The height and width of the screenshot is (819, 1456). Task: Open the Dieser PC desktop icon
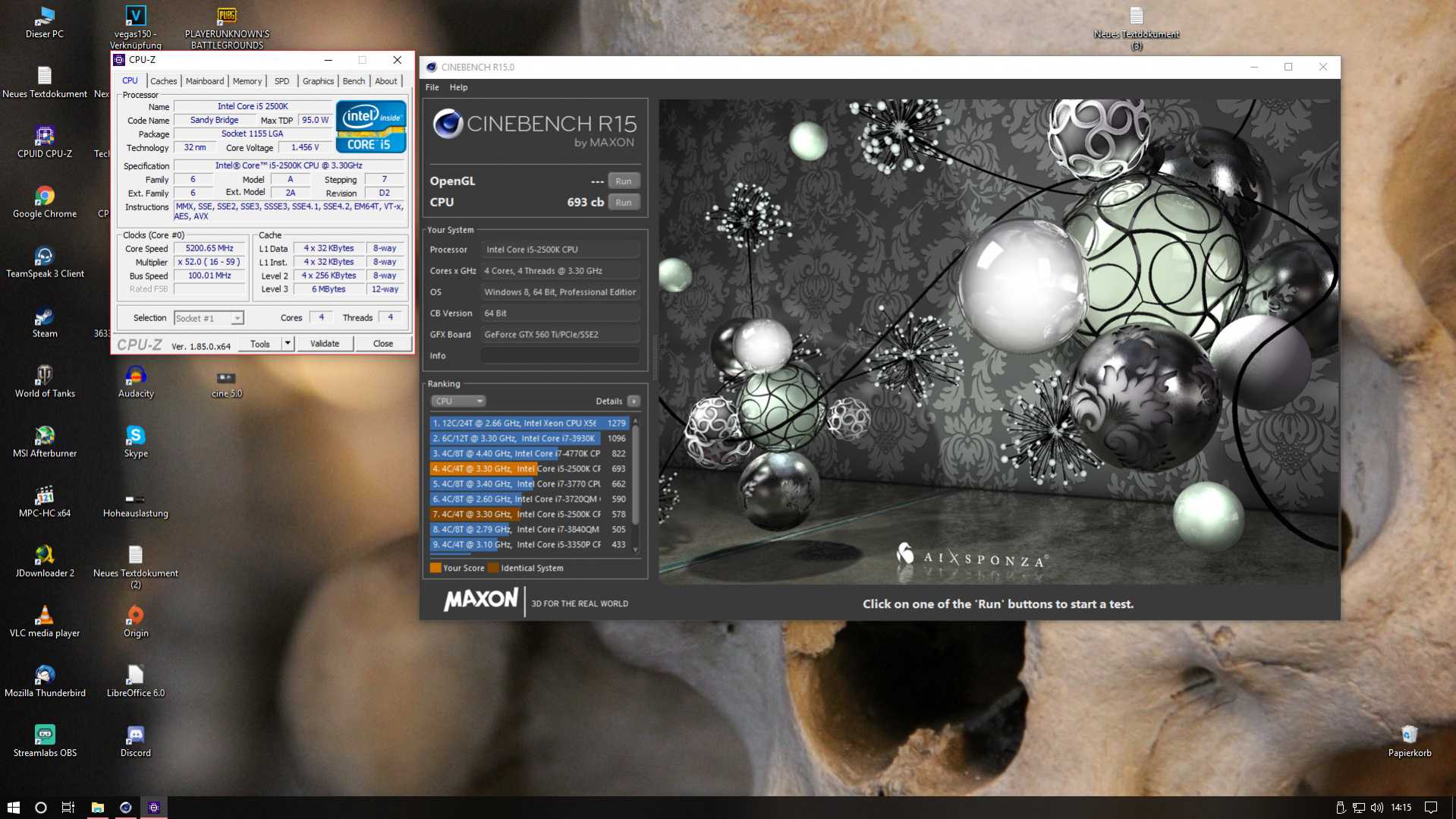tap(45, 22)
